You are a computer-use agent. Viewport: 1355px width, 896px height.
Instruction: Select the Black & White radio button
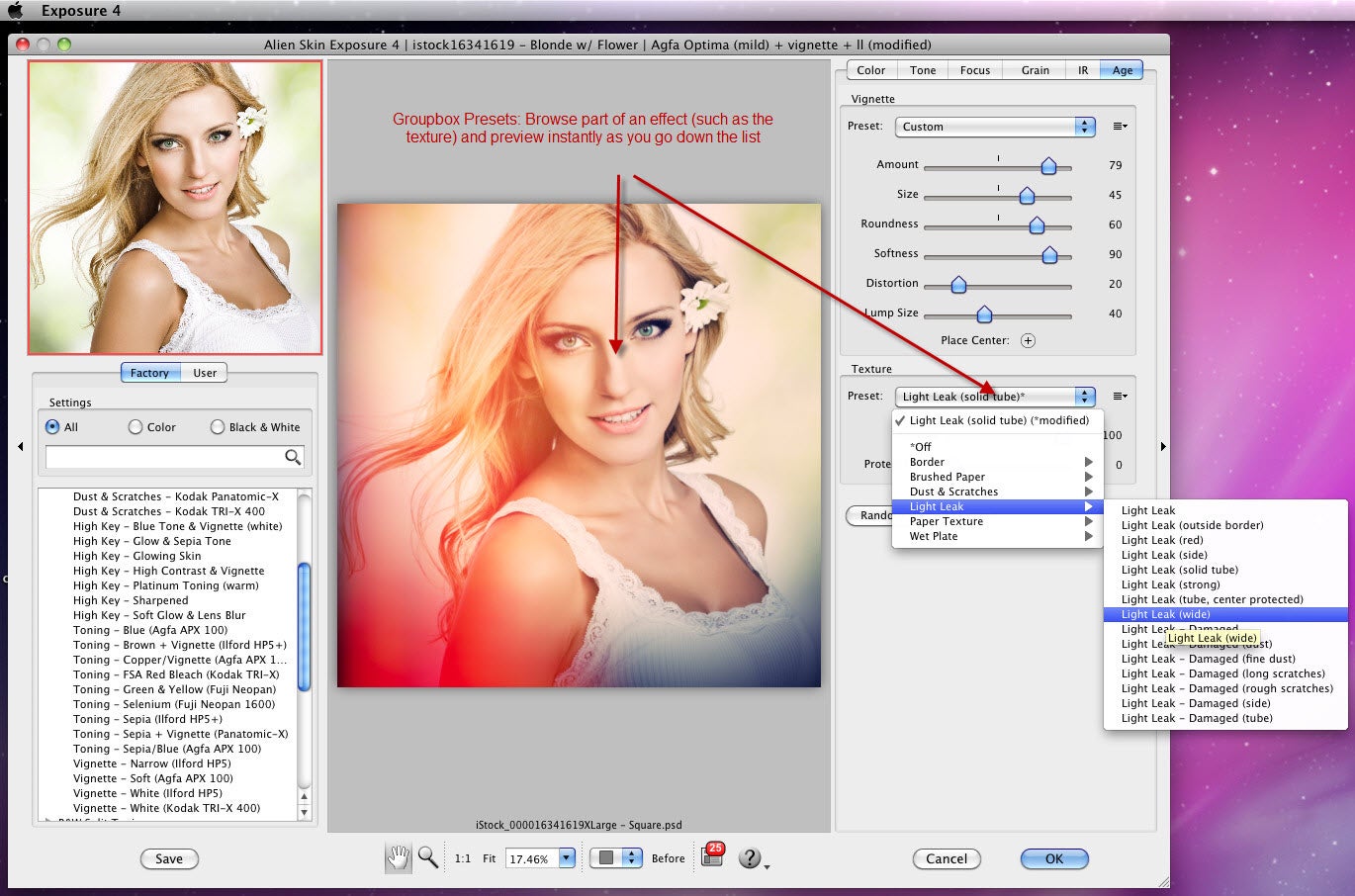point(218,427)
